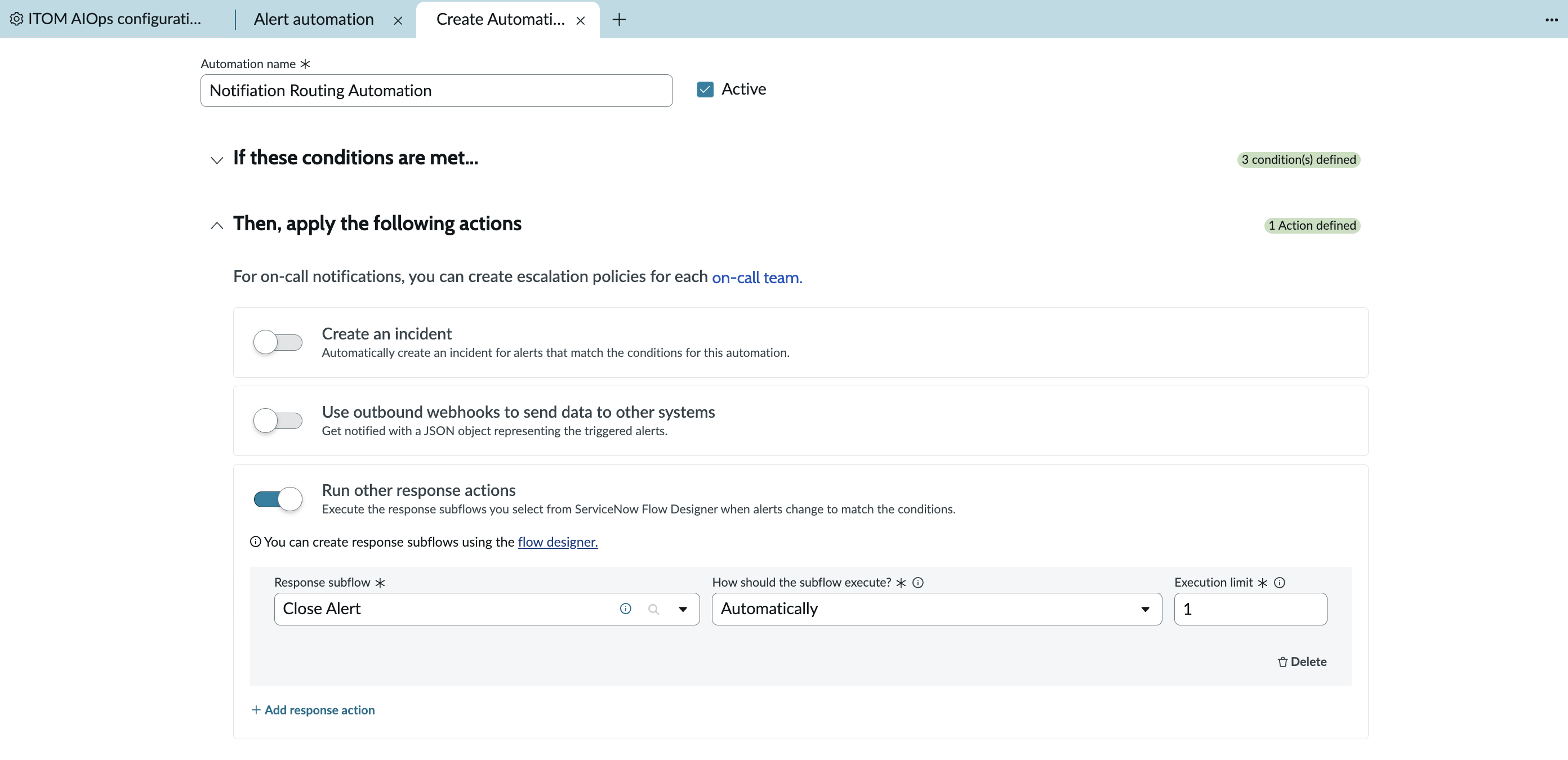The height and width of the screenshot is (760, 1568).
Task: Delete the Close Alert response action
Action: (x=1302, y=661)
